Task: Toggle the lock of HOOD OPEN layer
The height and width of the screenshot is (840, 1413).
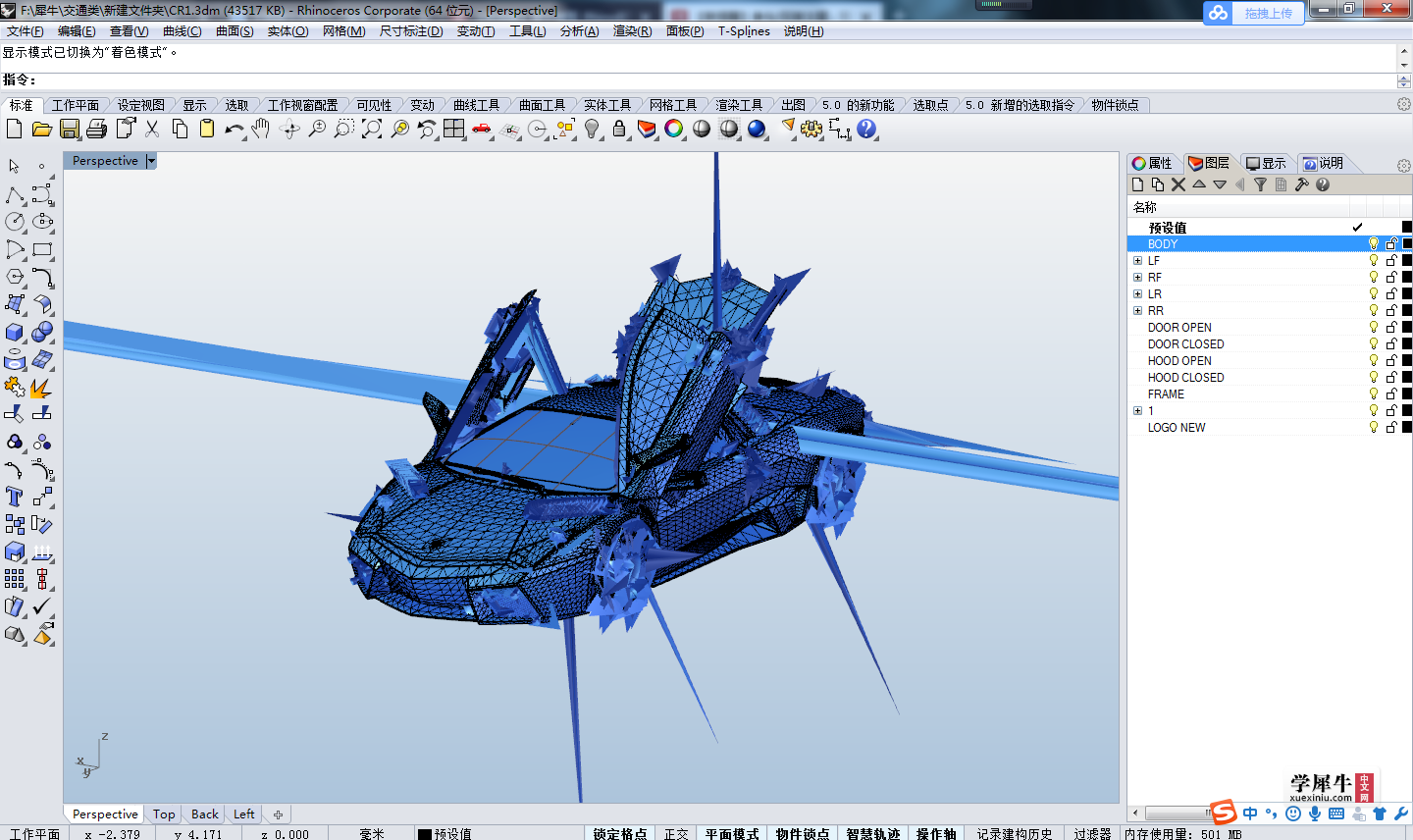Action: coord(1391,360)
